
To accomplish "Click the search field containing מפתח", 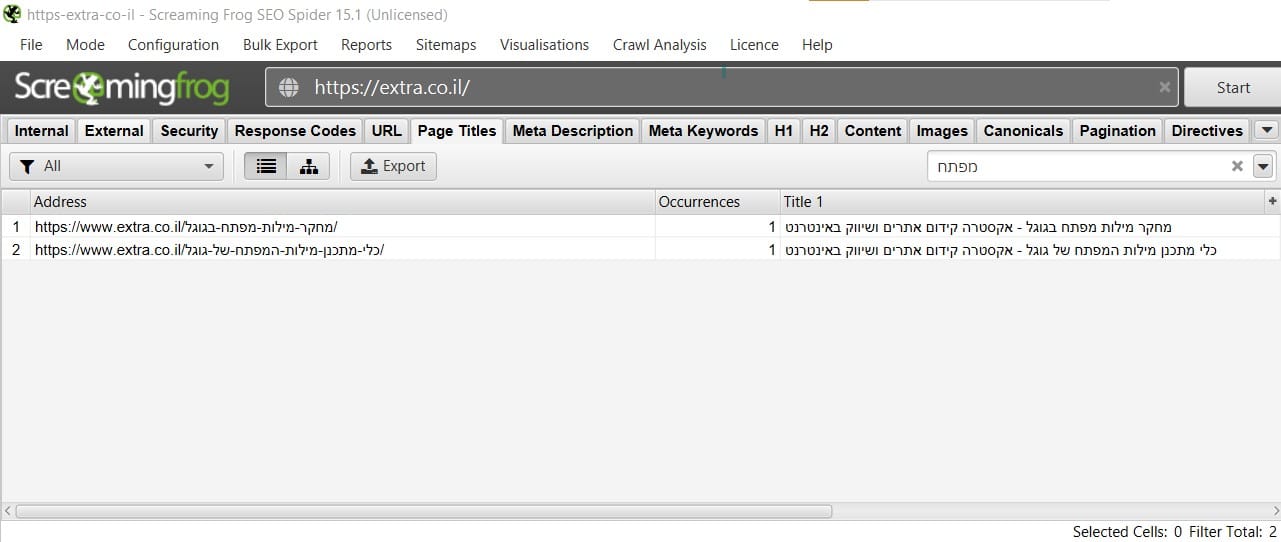I will (1079, 166).
